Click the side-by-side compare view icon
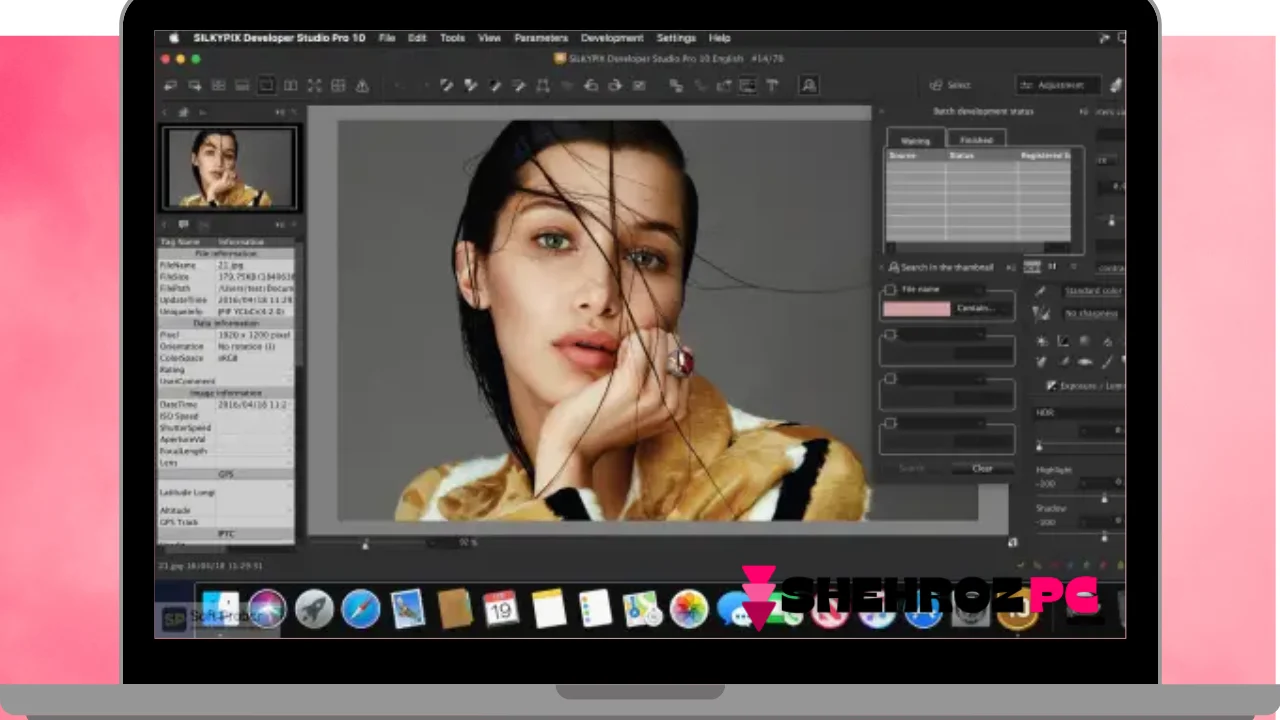Screen dimensions: 1280x720 (x=290, y=86)
